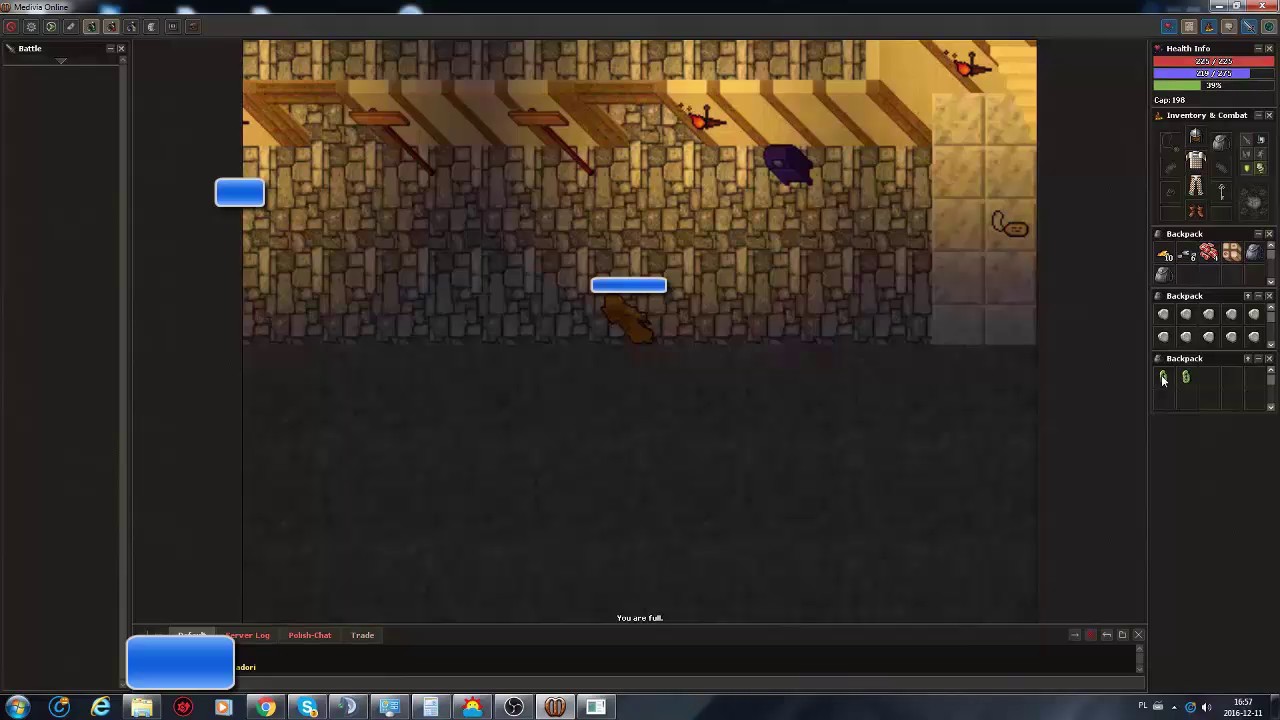Click the red logout icon in top toolbar

click(11, 27)
